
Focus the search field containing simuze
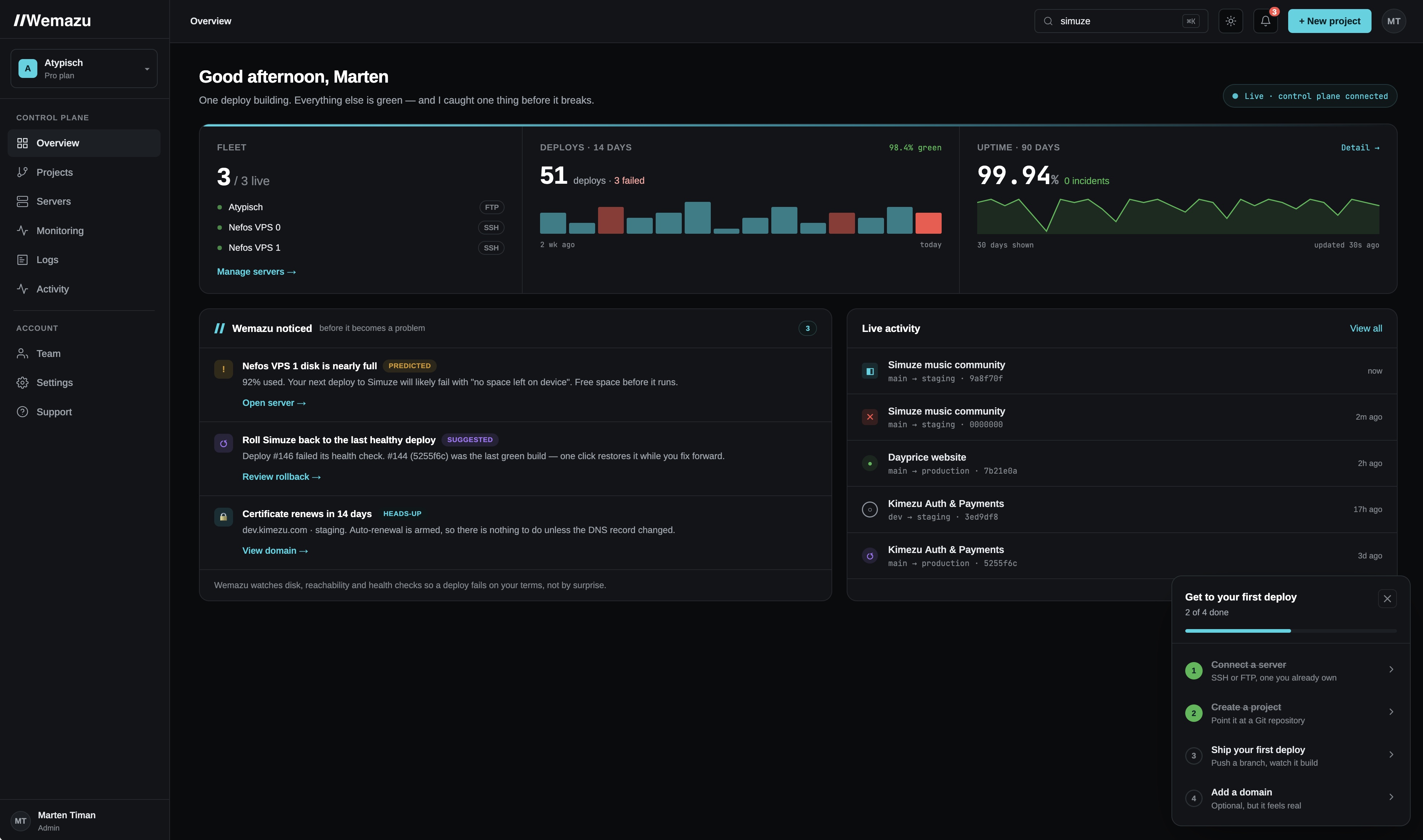(1121, 21)
